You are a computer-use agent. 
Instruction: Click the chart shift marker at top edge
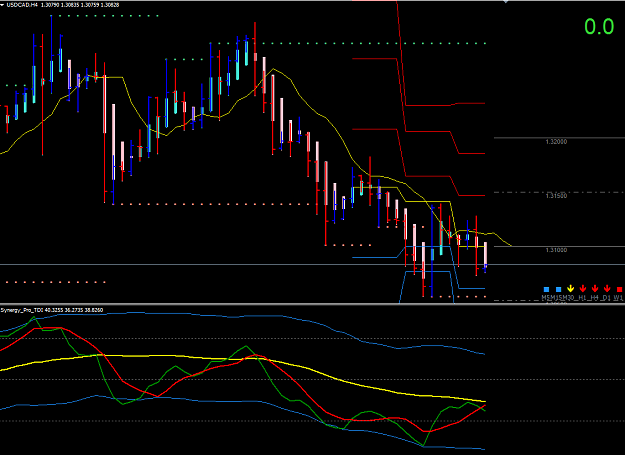click(506, 2)
